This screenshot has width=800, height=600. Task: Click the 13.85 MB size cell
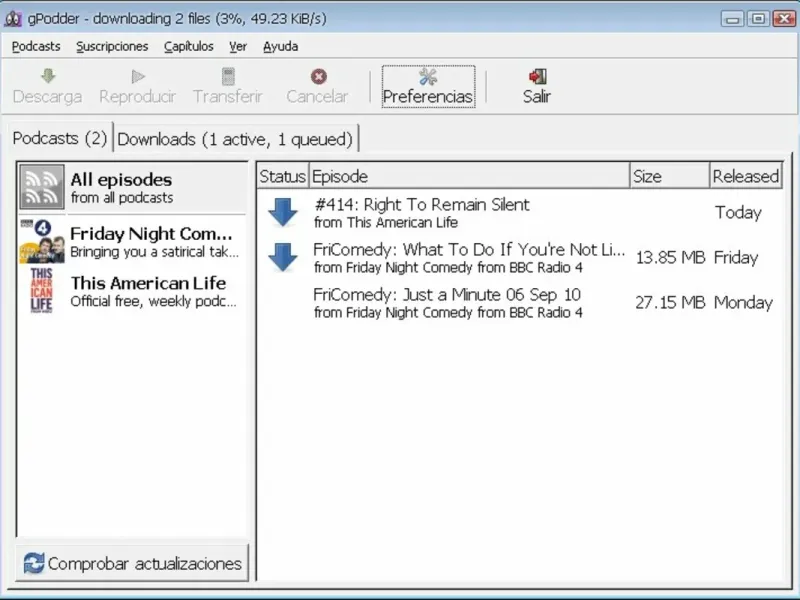(x=670, y=257)
